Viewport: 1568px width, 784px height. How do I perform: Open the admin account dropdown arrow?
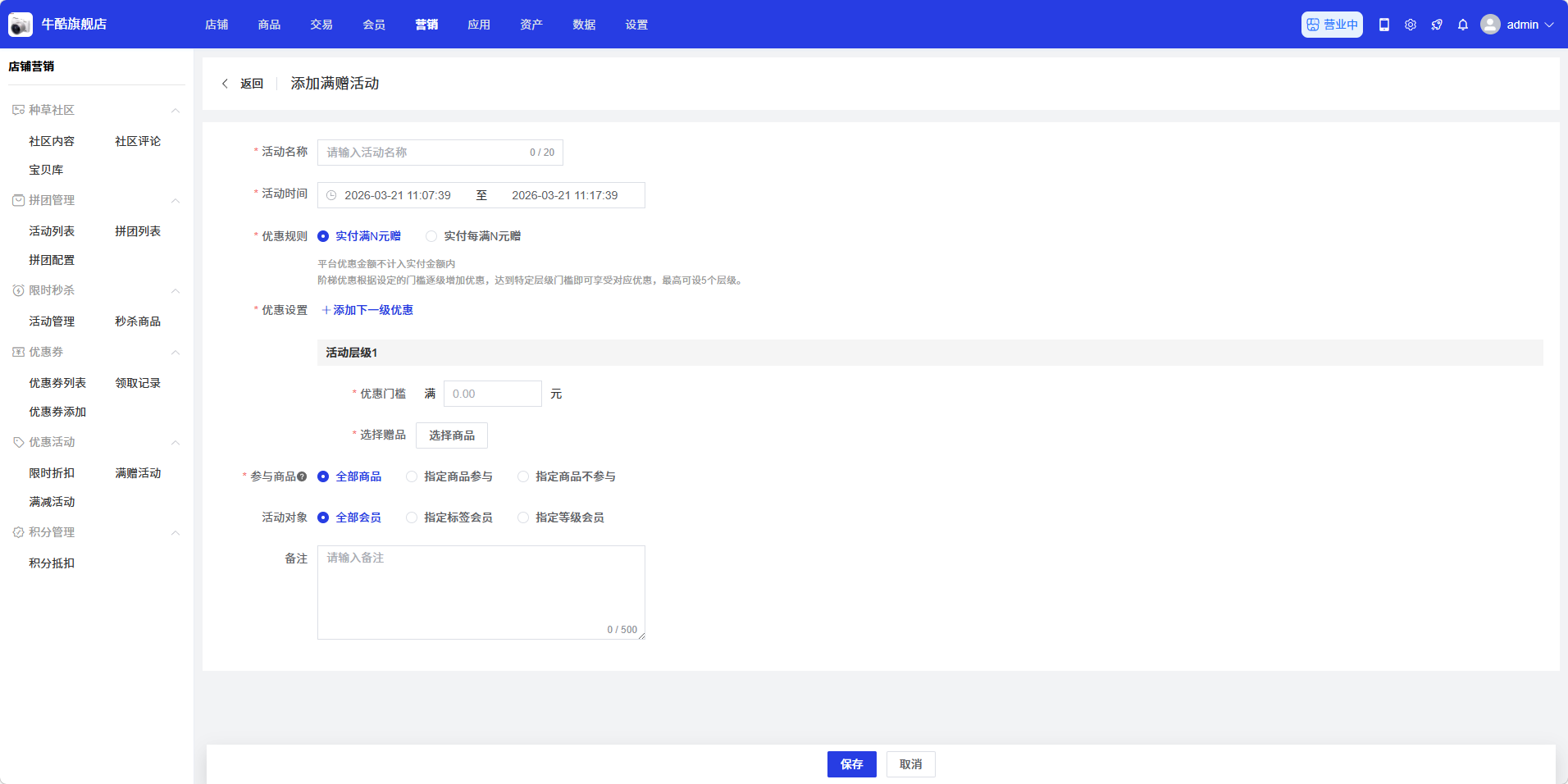pyautogui.click(x=1549, y=25)
